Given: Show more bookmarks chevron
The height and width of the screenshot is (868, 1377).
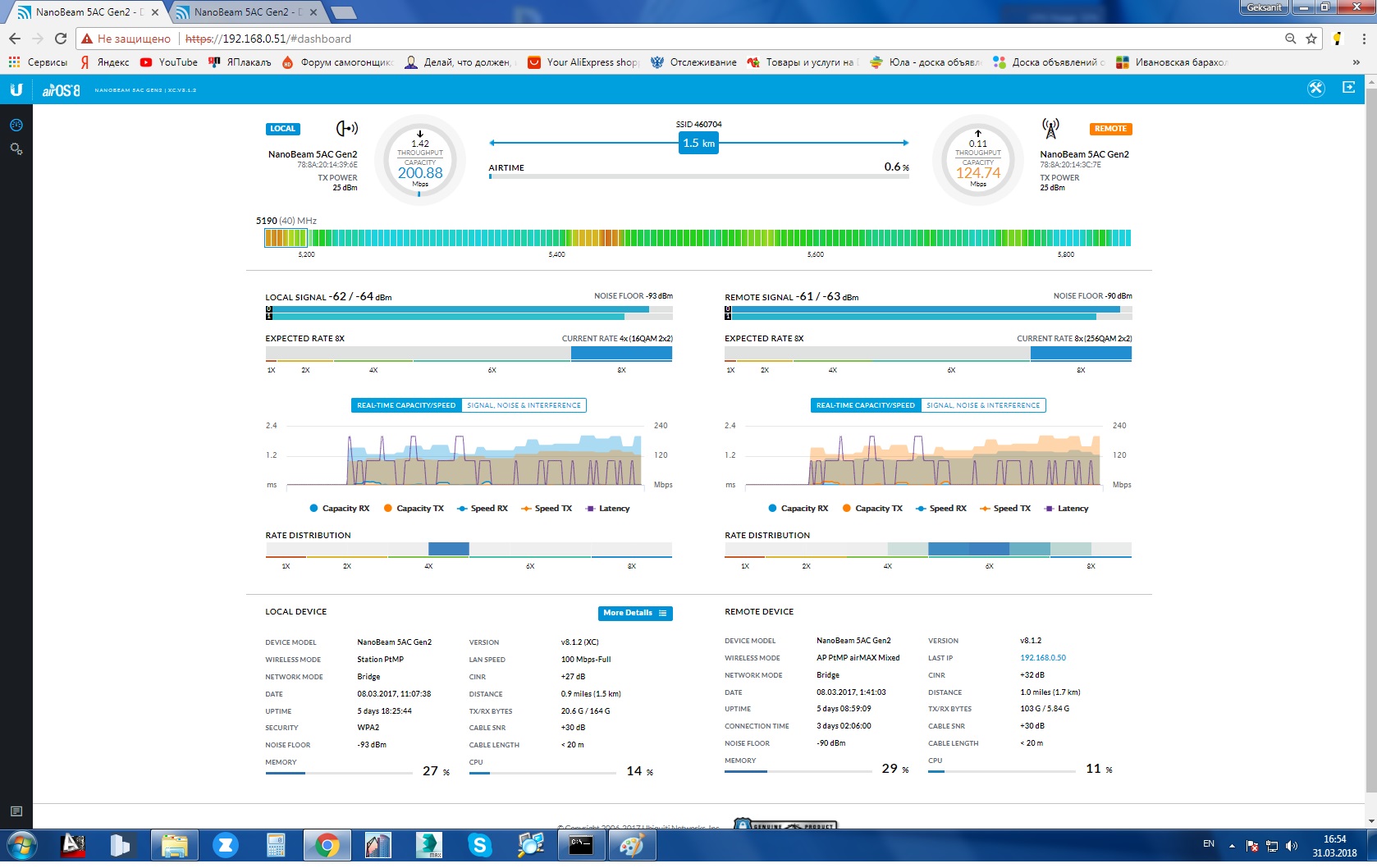Looking at the screenshot, I should pyautogui.click(x=1356, y=62).
